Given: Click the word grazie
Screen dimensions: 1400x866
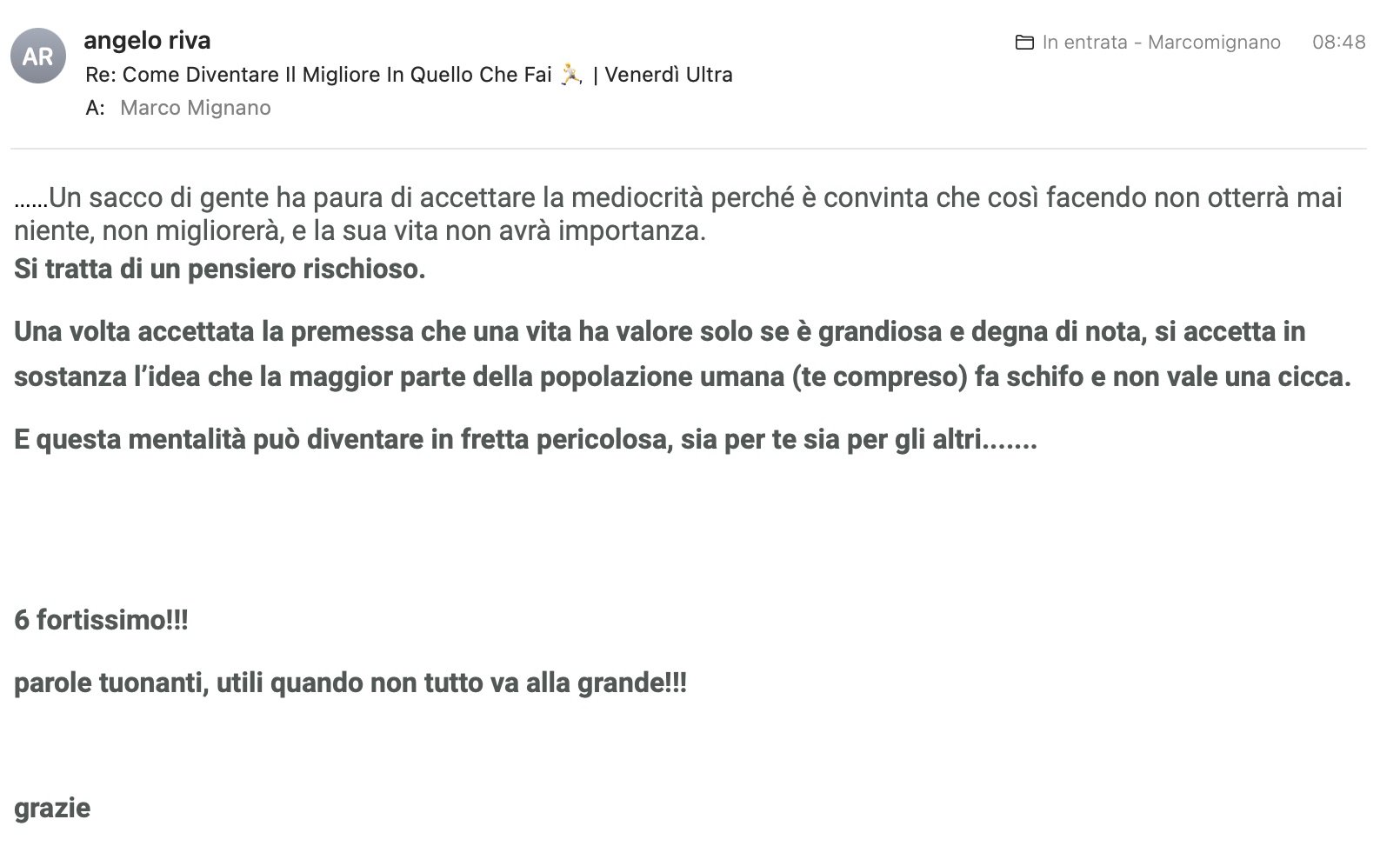Looking at the screenshot, I should (x=52, y=809).
